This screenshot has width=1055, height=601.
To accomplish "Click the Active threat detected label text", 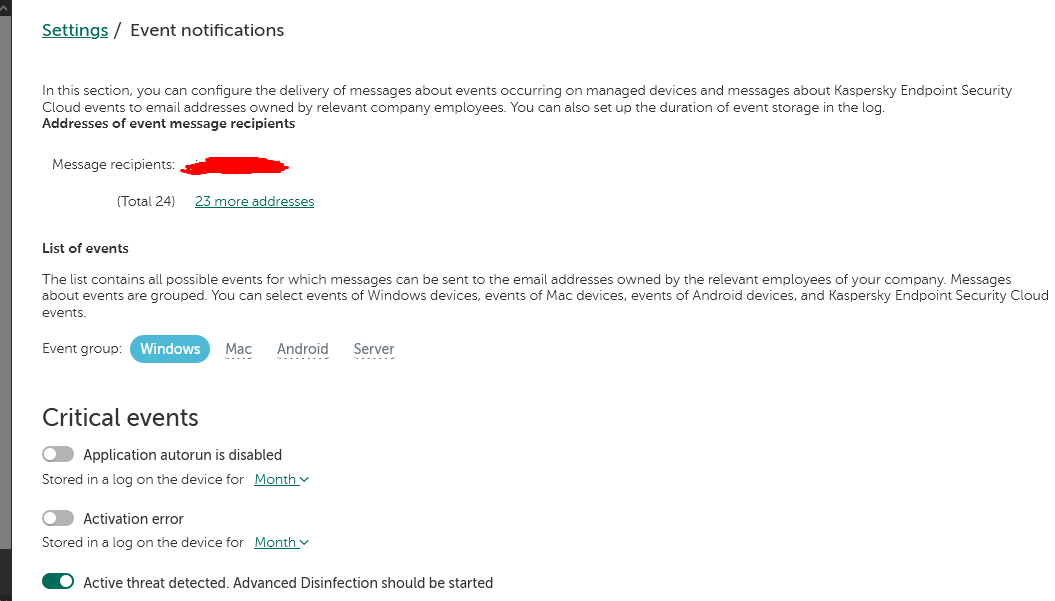I will (x=288, y=583).
